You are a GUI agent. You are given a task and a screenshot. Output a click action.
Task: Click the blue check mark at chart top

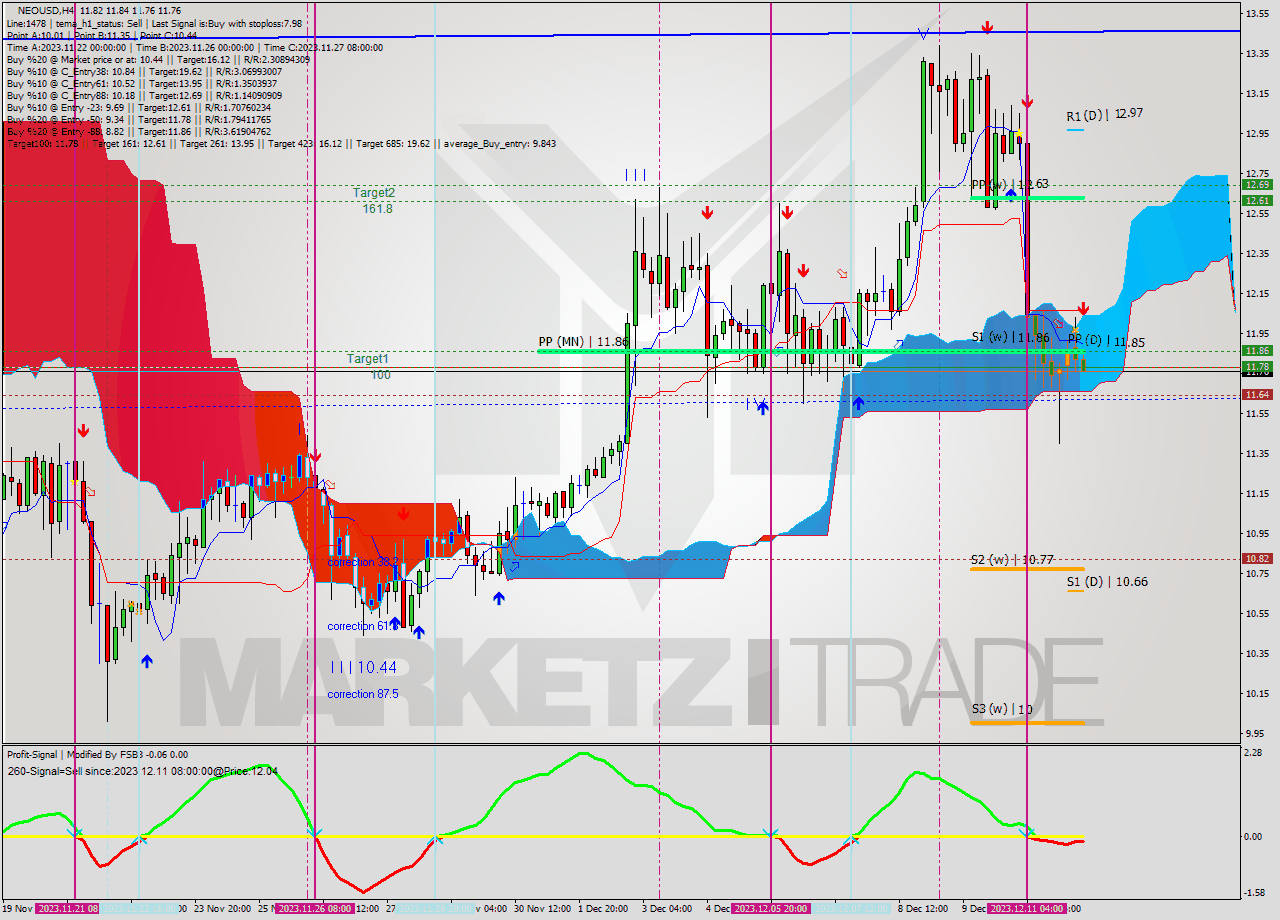tap(922, 33)
